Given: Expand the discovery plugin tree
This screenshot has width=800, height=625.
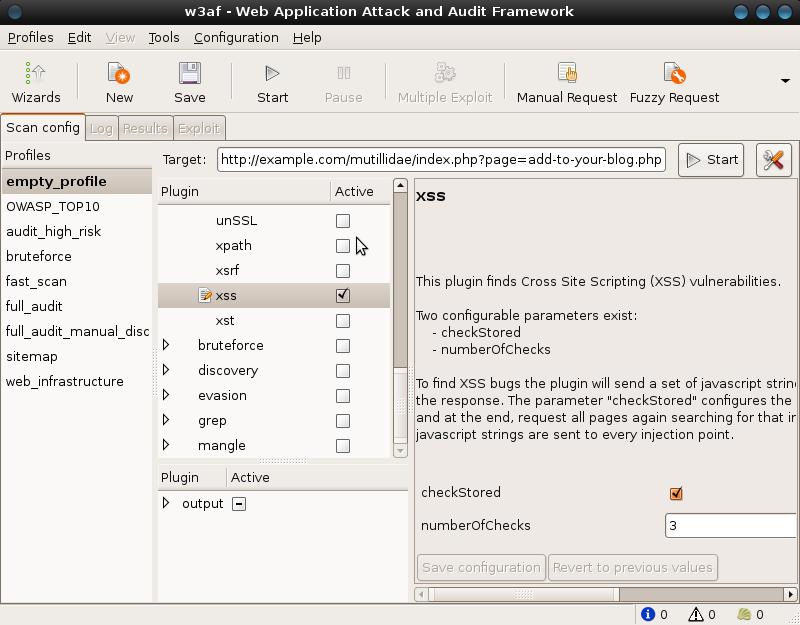Looking at the screenshot, I should (x=166, y=370).
